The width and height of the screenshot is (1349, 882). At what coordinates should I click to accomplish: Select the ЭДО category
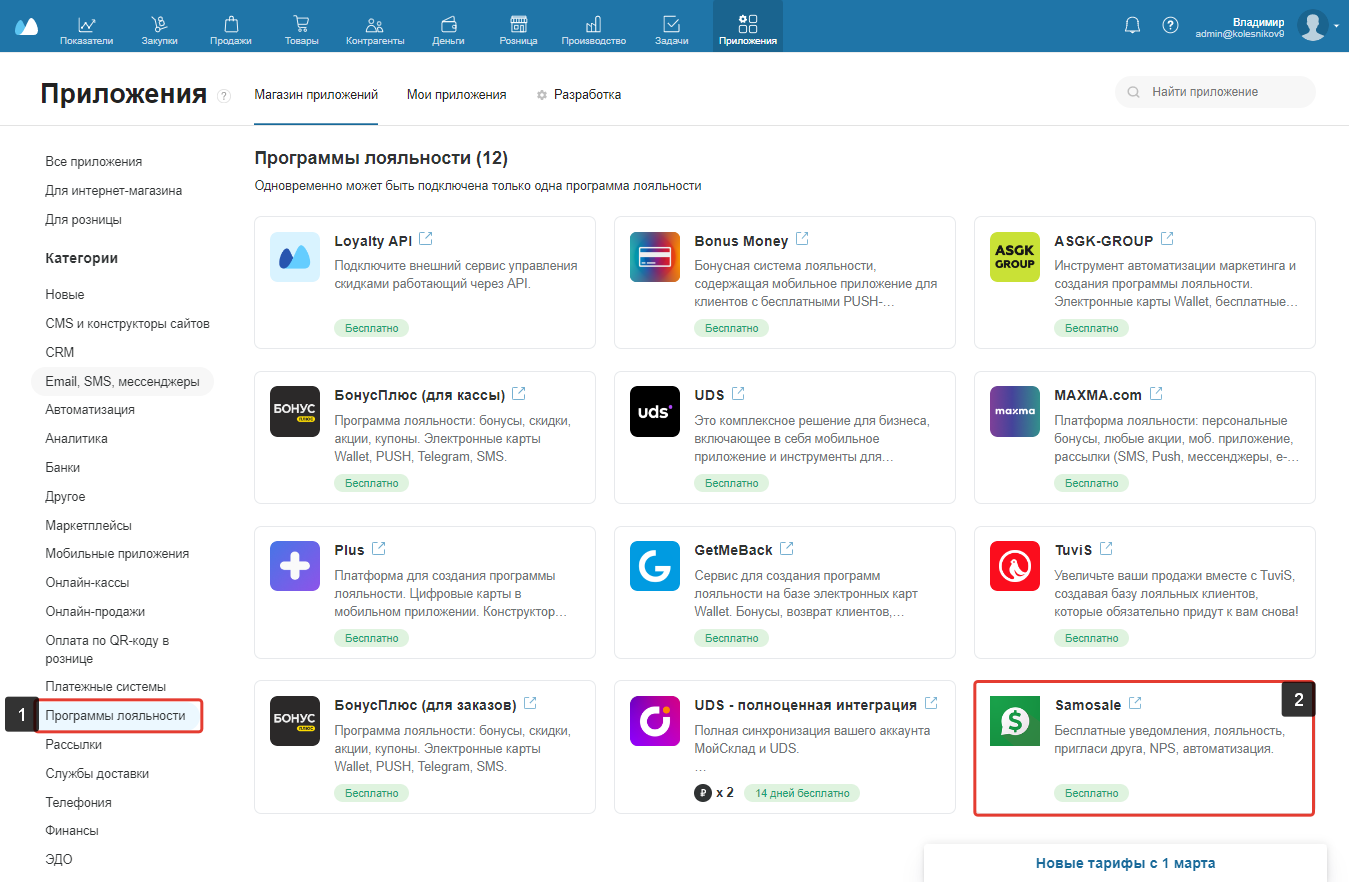point(59,859)
